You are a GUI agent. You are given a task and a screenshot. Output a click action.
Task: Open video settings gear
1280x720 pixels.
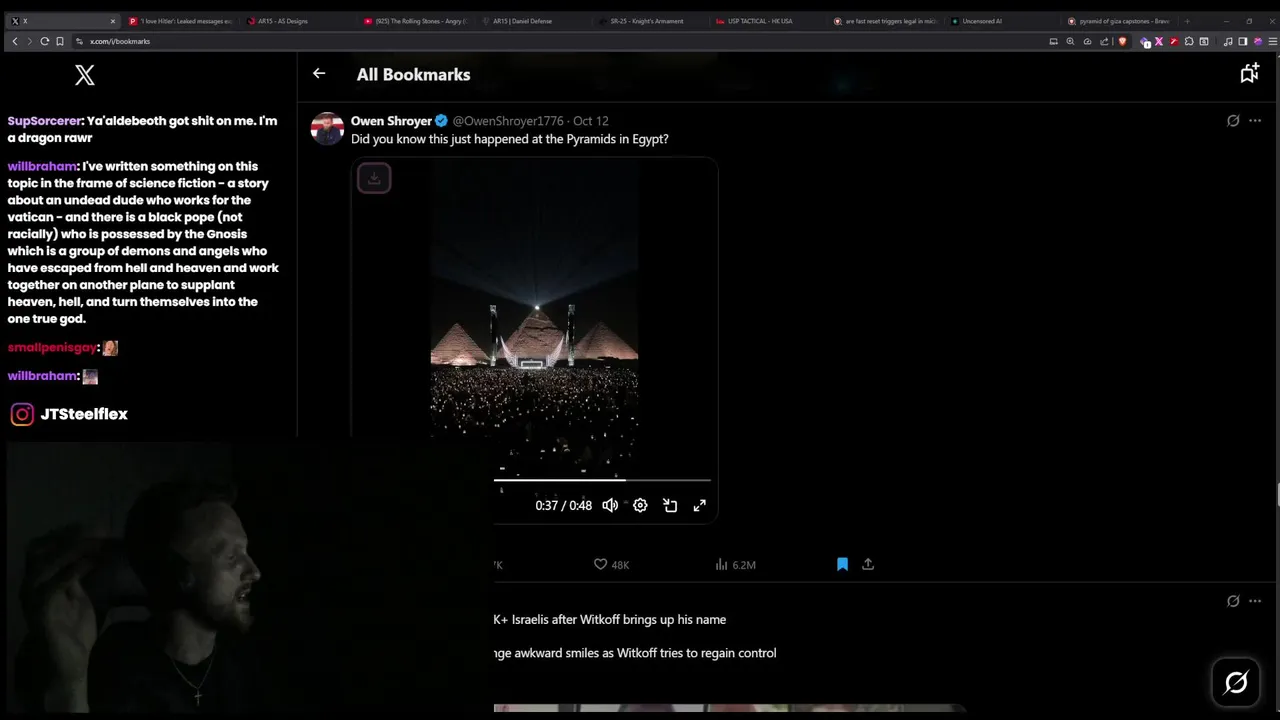point(640,505)
